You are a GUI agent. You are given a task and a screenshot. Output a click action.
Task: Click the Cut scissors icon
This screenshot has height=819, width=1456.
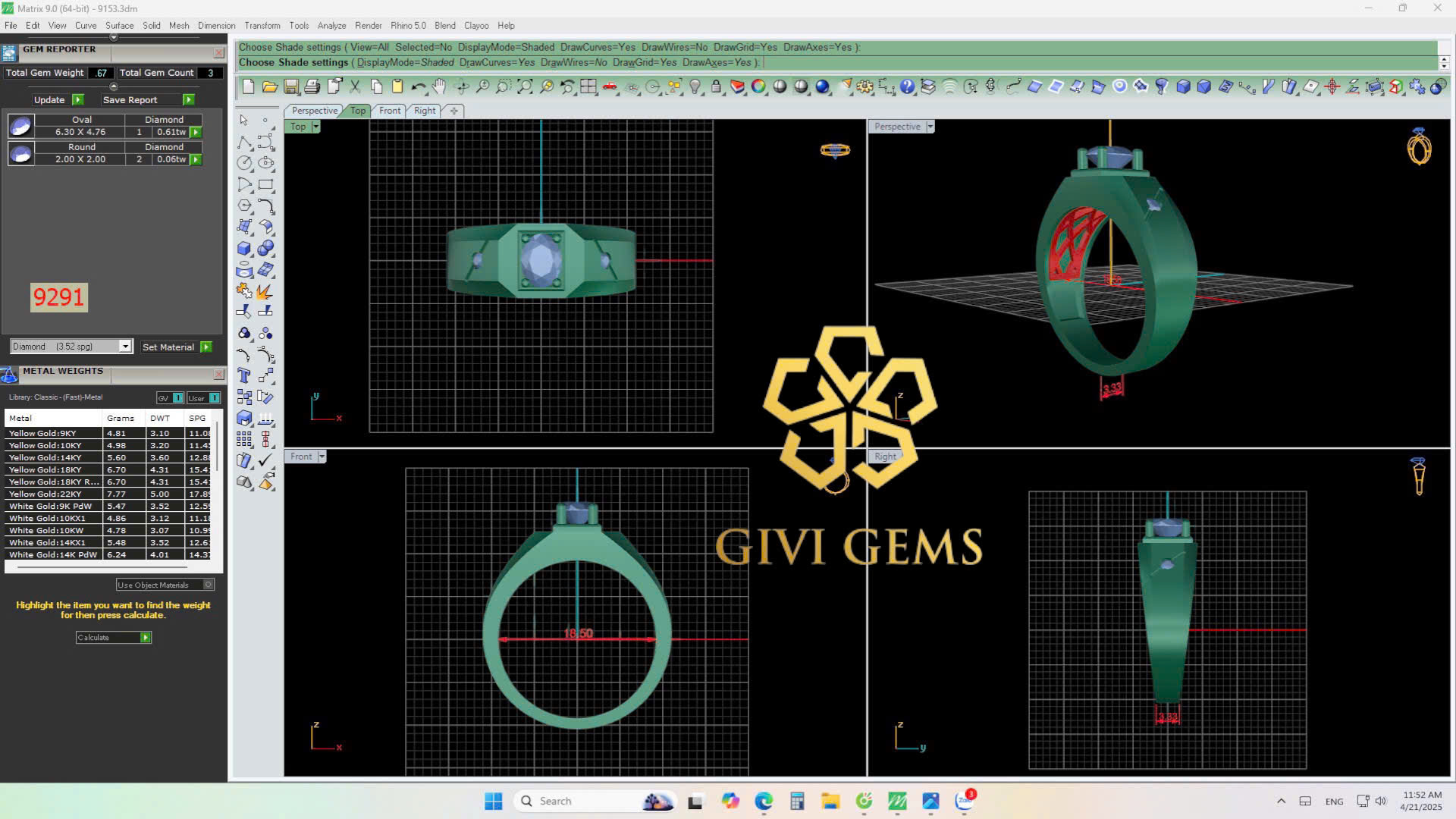click(355, 87)
